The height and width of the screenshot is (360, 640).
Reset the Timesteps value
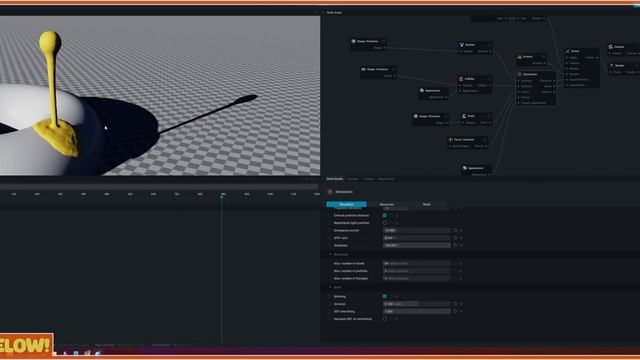[x=455, y=245]
